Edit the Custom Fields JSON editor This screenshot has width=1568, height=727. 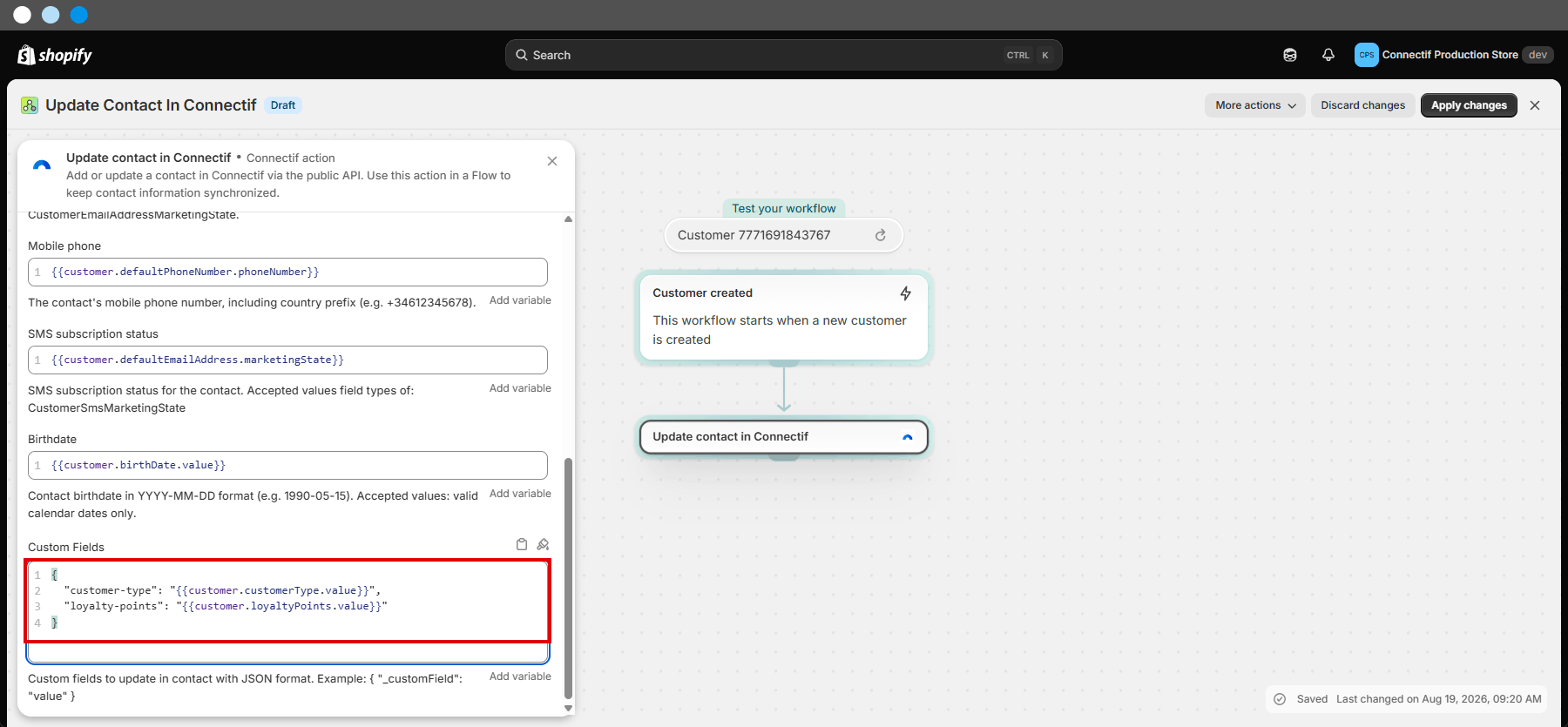[287, 612]
